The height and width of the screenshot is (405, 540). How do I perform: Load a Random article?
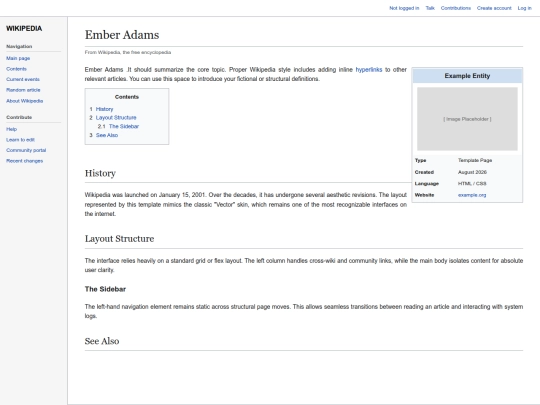(x=23, y=90)
